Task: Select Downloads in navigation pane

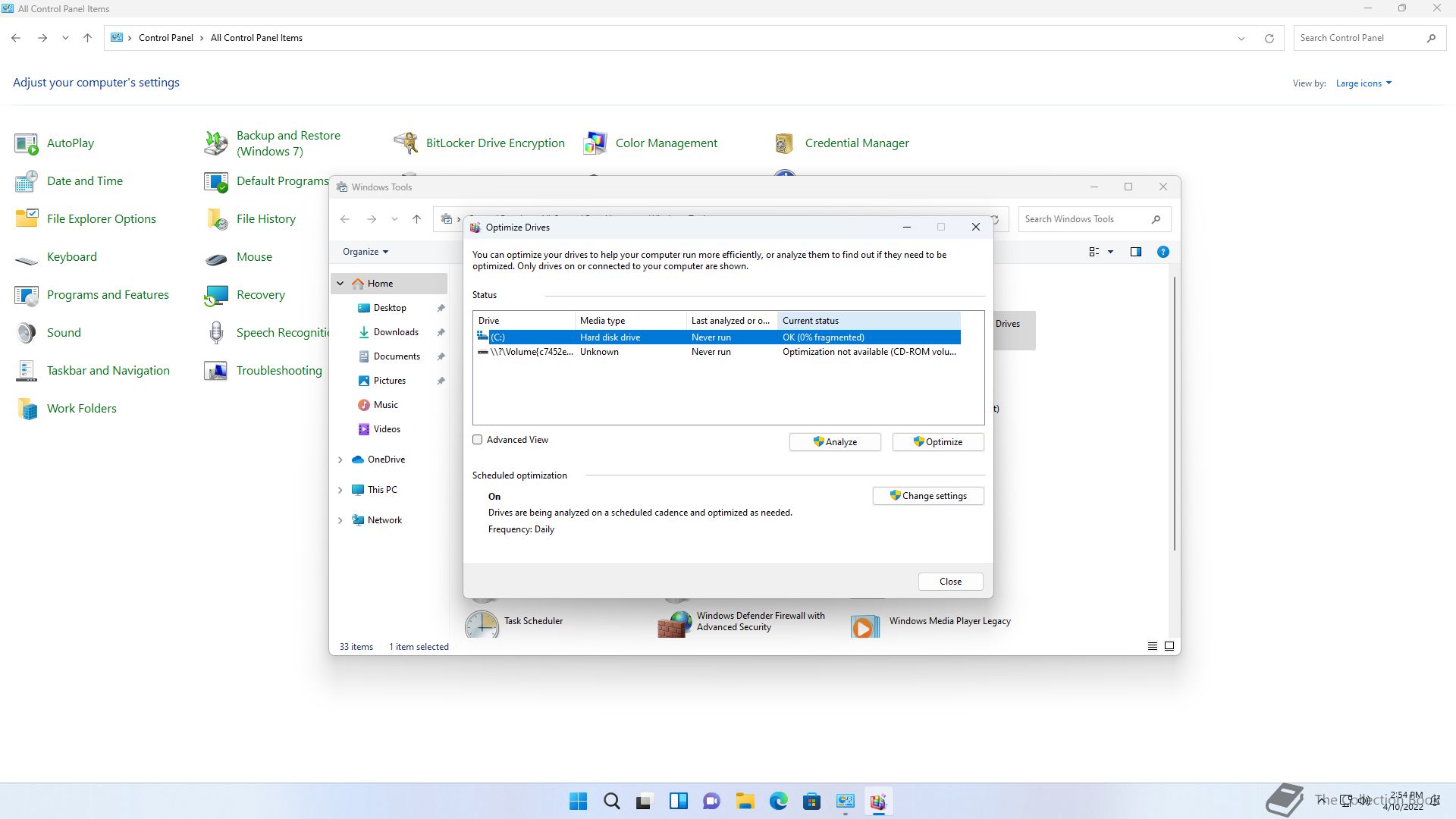Action: click(x=396, y=332)
